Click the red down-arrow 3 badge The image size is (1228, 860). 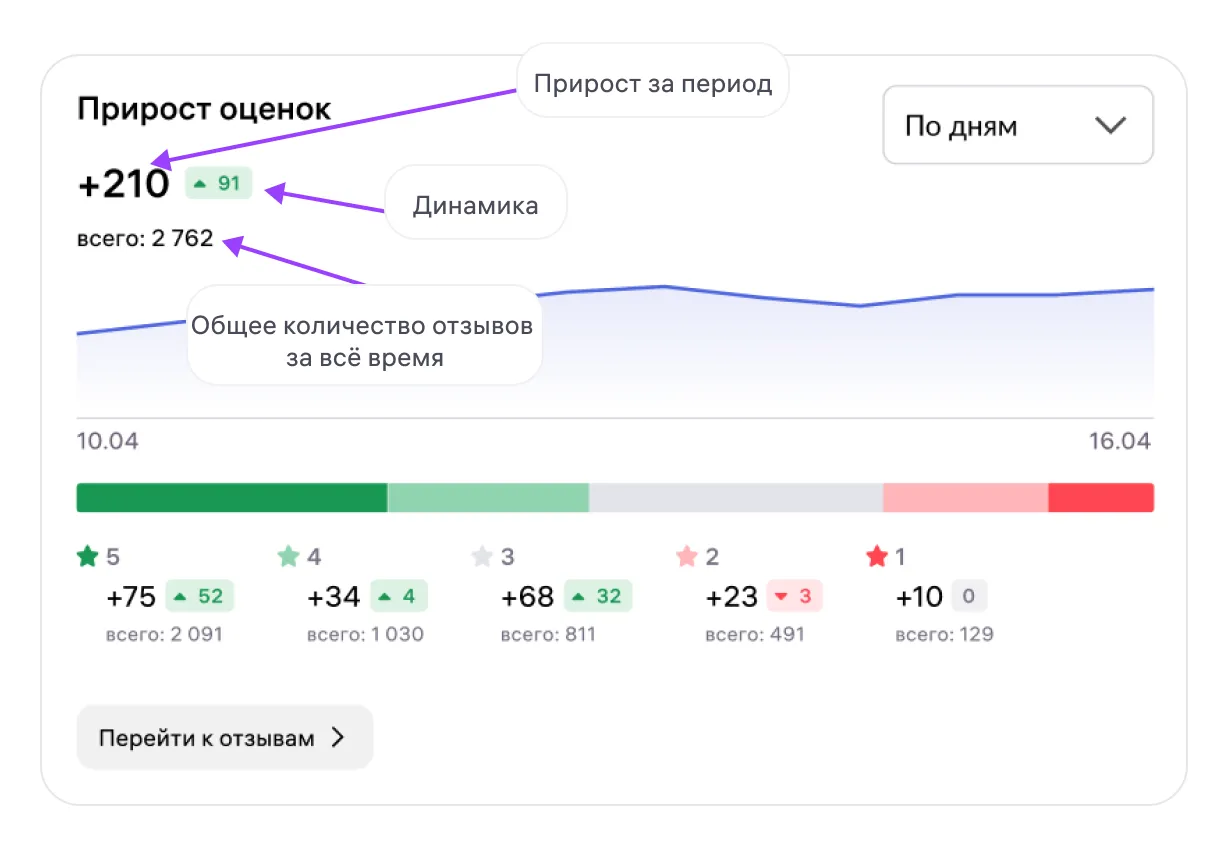[794, 597]
